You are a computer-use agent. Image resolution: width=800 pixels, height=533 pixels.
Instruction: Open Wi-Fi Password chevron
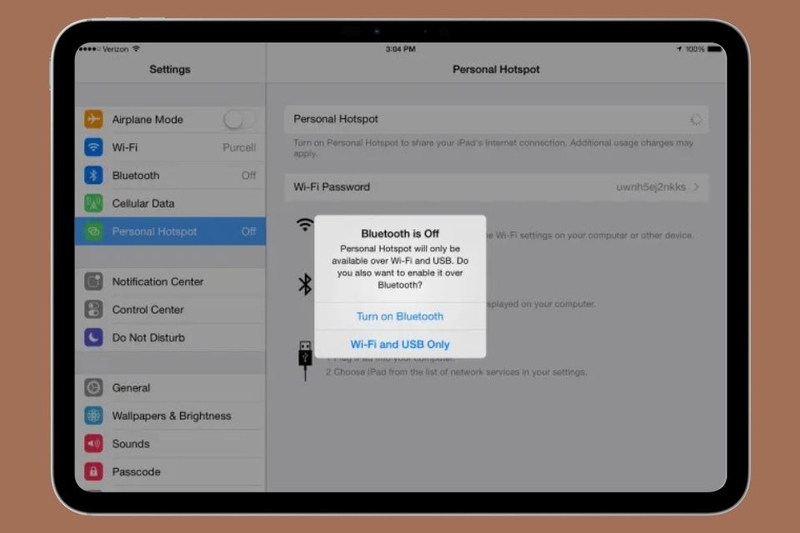point(697,187)
